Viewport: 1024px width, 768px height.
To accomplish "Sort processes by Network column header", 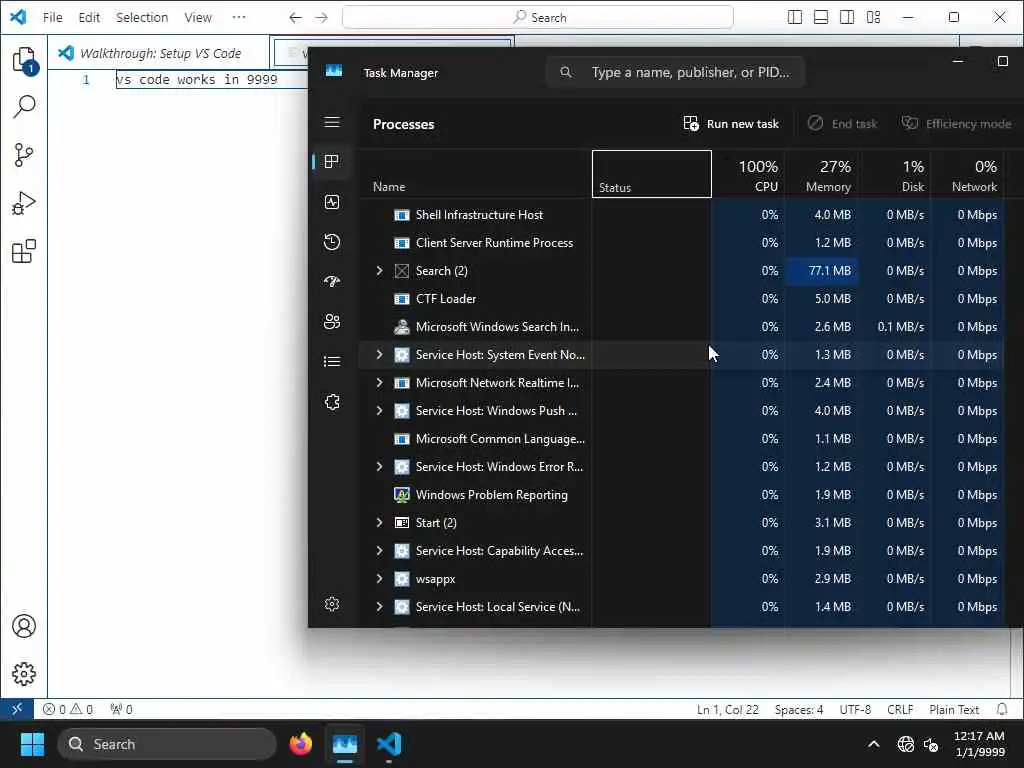I will coord(967,174).
